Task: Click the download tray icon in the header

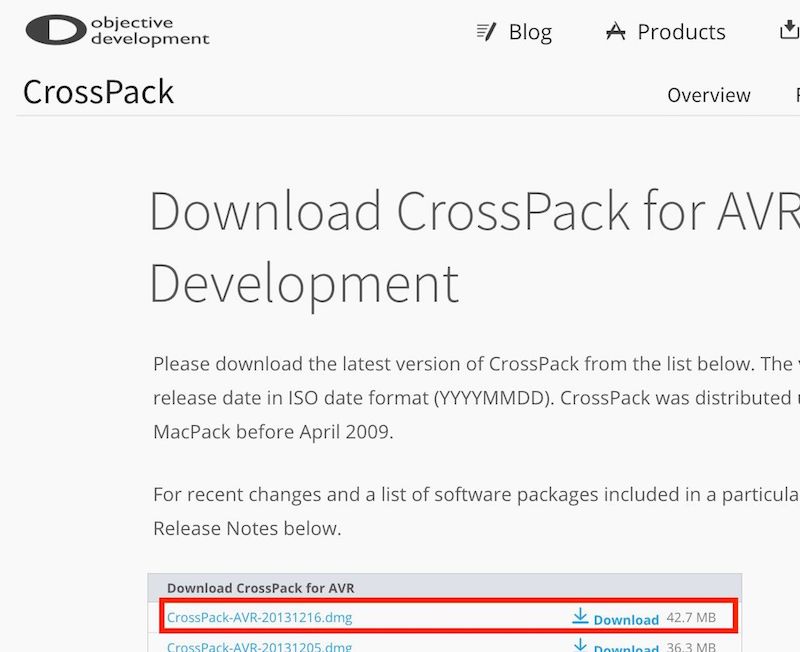Action: point(789,31)
